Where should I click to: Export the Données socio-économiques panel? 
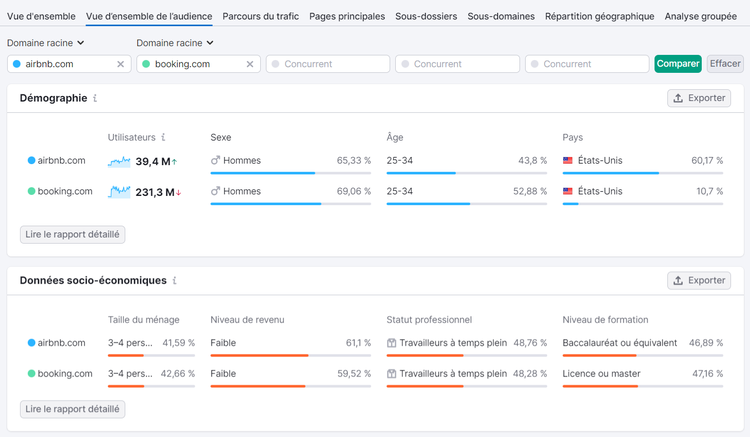(699, 280)
